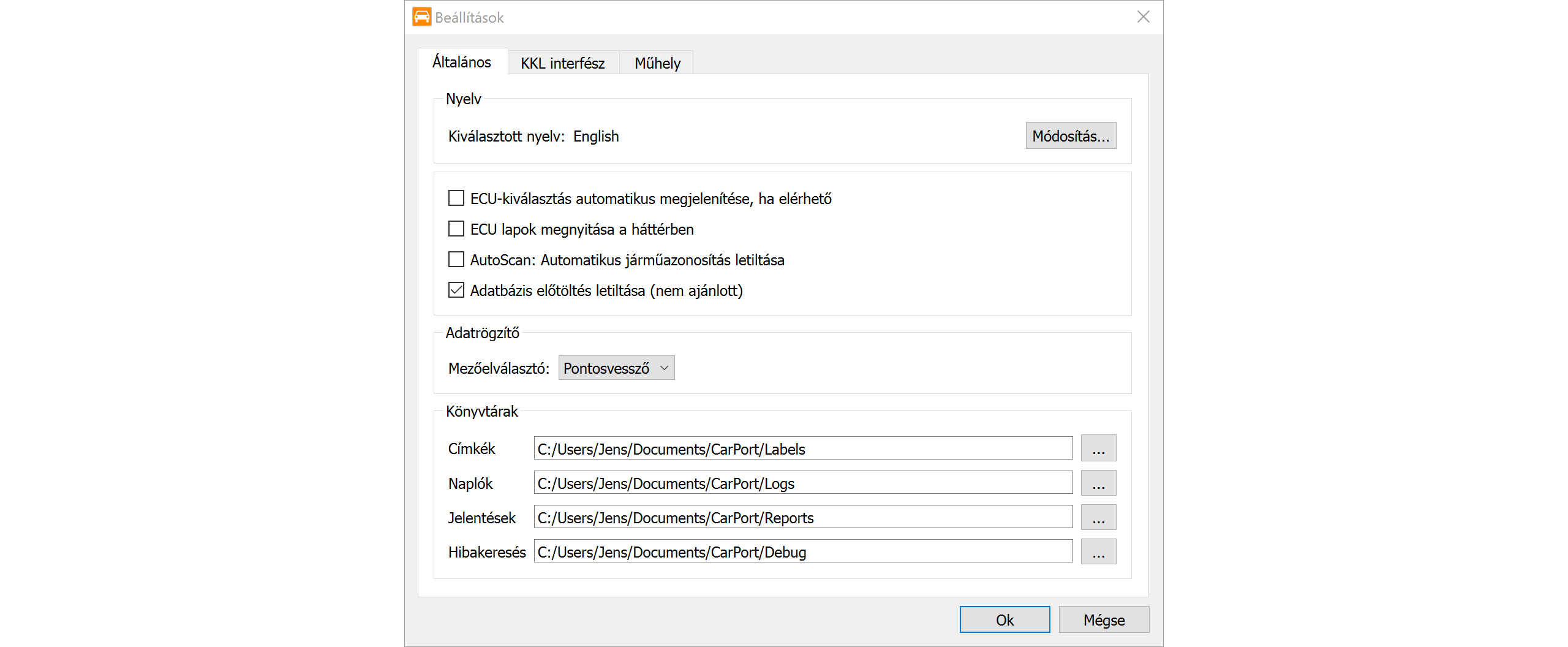This screenshot has height=647, width=1568.
Task: Enable ECU-kiválasztás automatikus megjelenítése checkbox
Action: point(456,199)
